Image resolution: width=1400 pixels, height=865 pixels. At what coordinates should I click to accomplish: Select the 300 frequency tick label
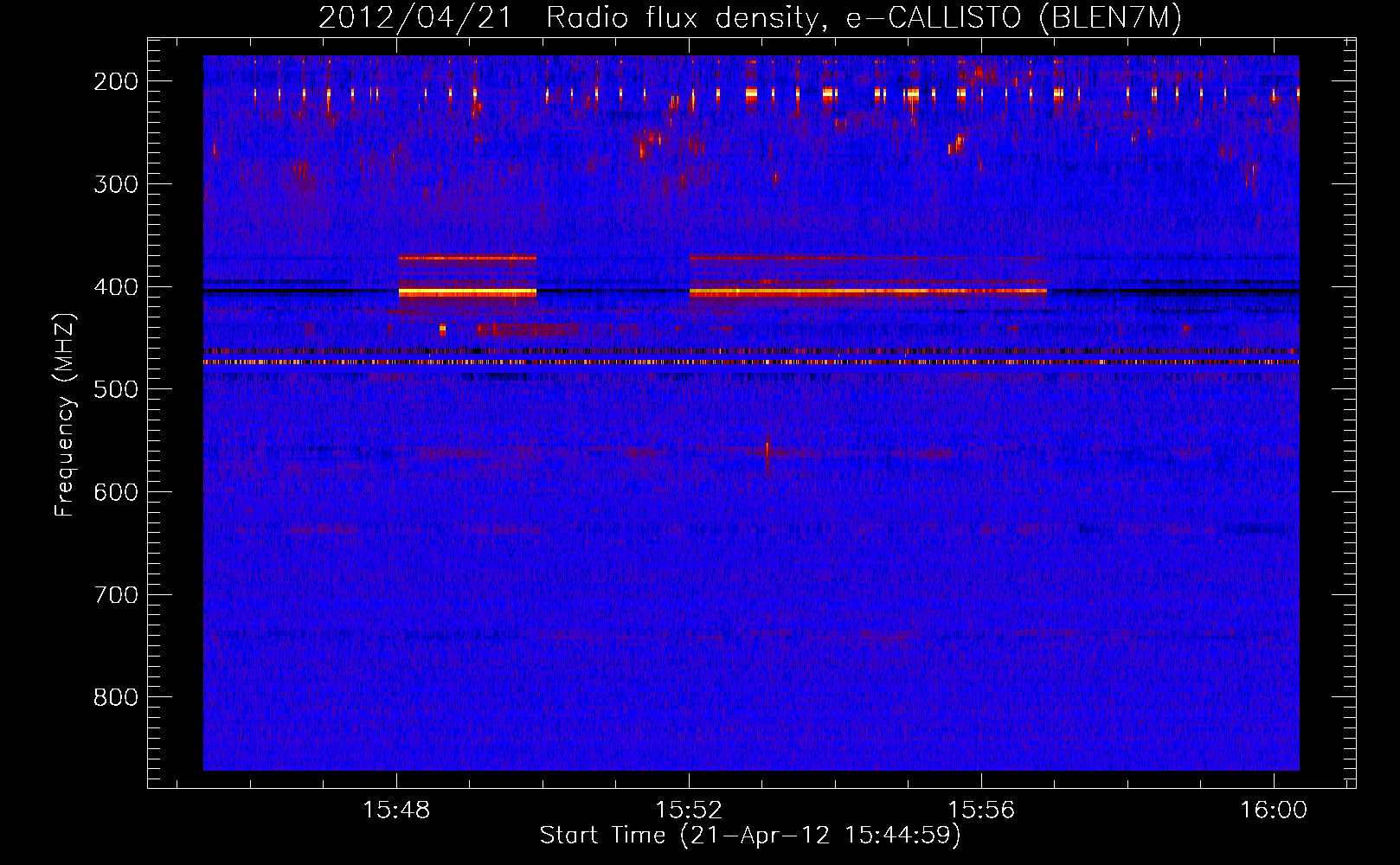click(115, 184)
